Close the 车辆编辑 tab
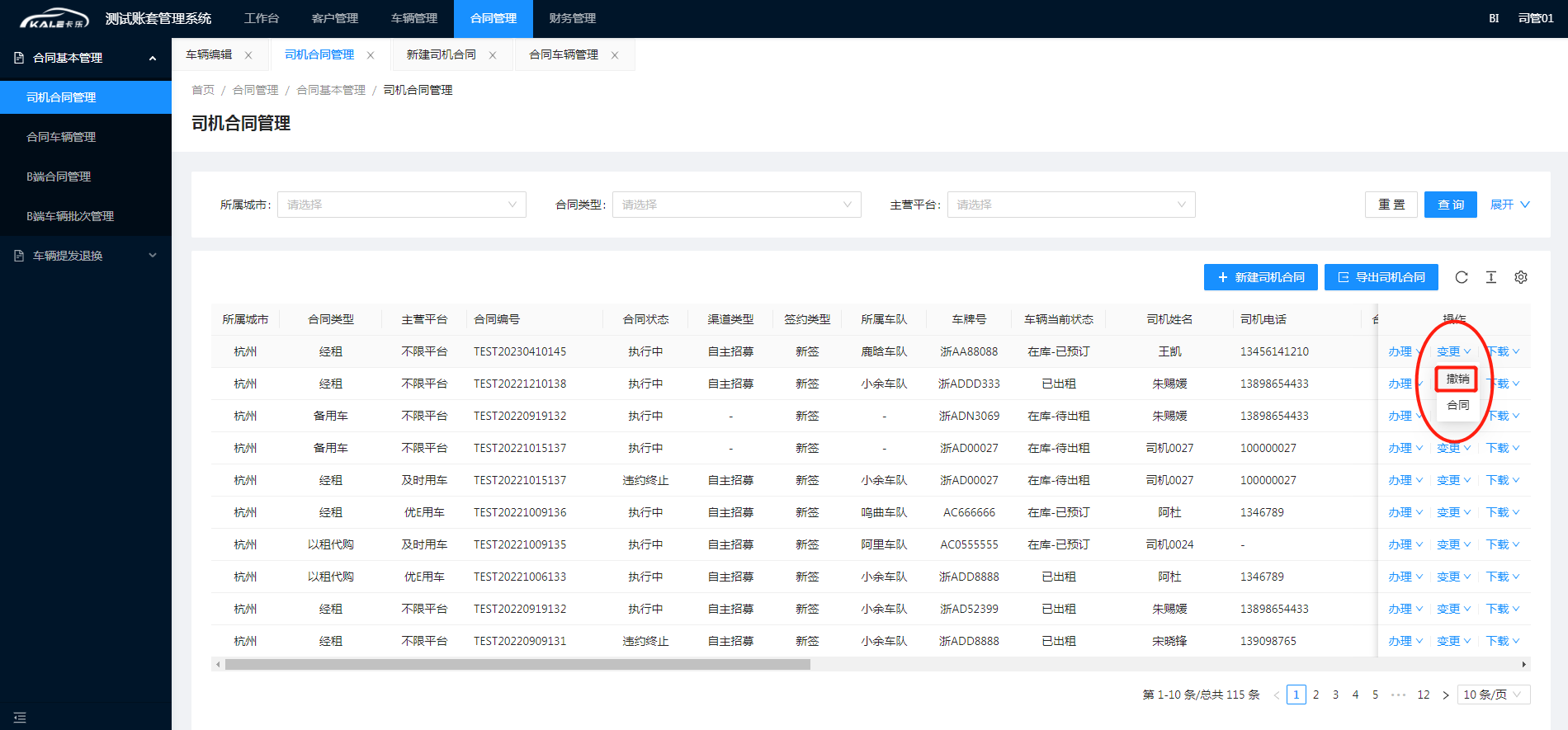Viewport: 1568px width, 730px height. pyautogui.click(x=248, y=55)
